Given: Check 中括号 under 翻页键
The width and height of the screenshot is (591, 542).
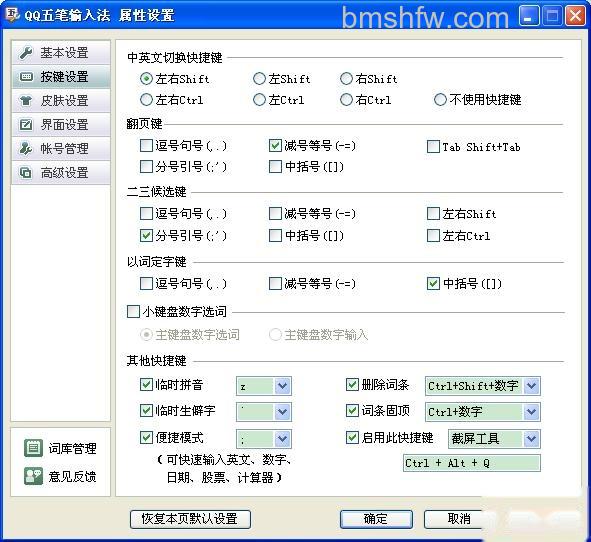Looking at the screenshot, I should click(x=276, y=167).
